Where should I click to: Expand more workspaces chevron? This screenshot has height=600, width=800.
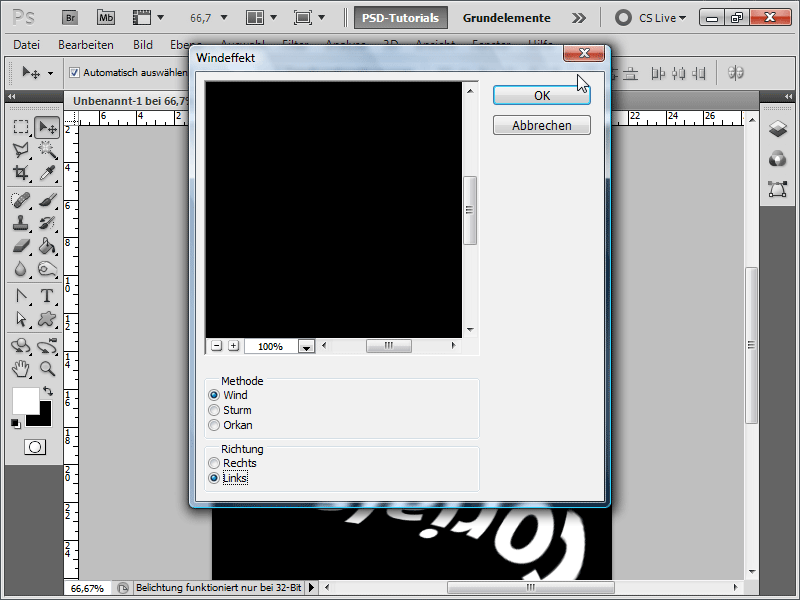click(x=579, y=18)
